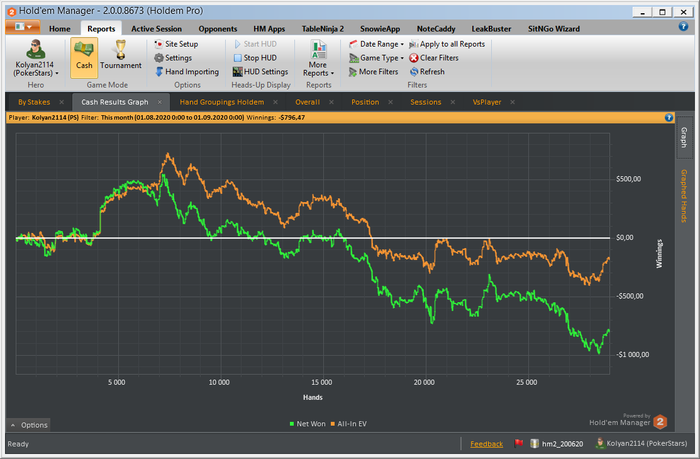This screenshot has height=459, width=700.
Task: Select the Graph side panel tab
Action: (x=684, y=138)
